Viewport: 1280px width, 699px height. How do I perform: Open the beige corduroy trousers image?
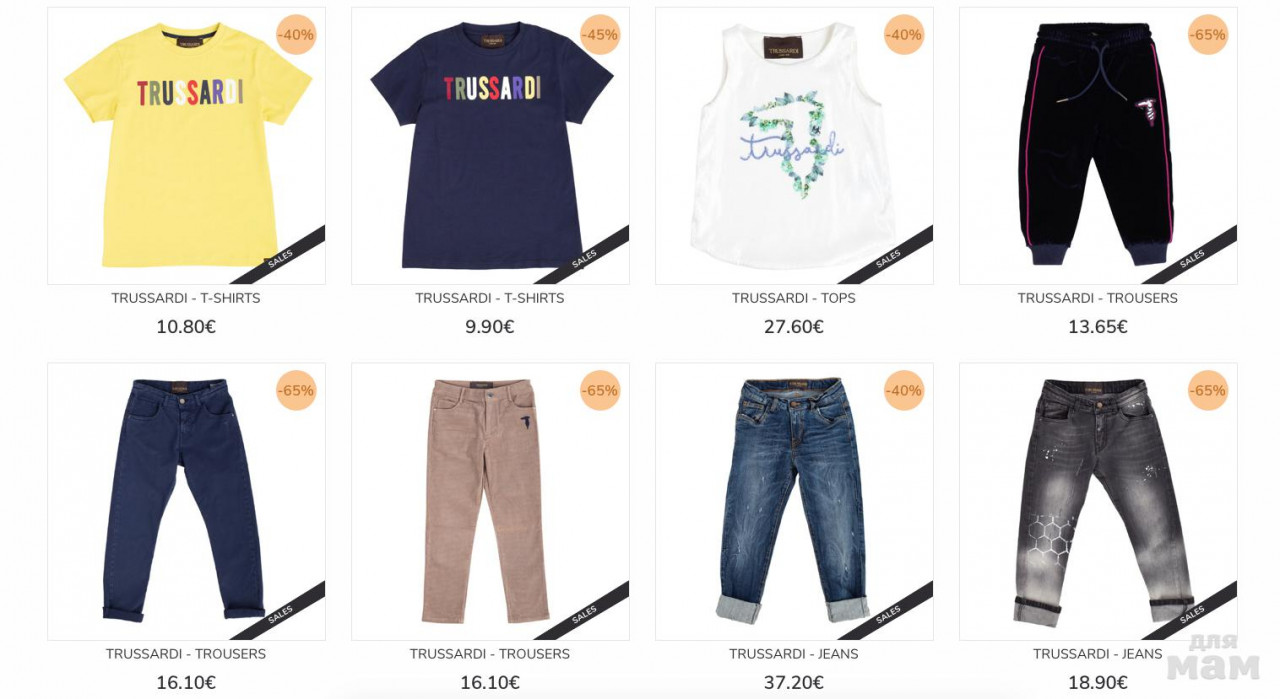coord(490,501)
